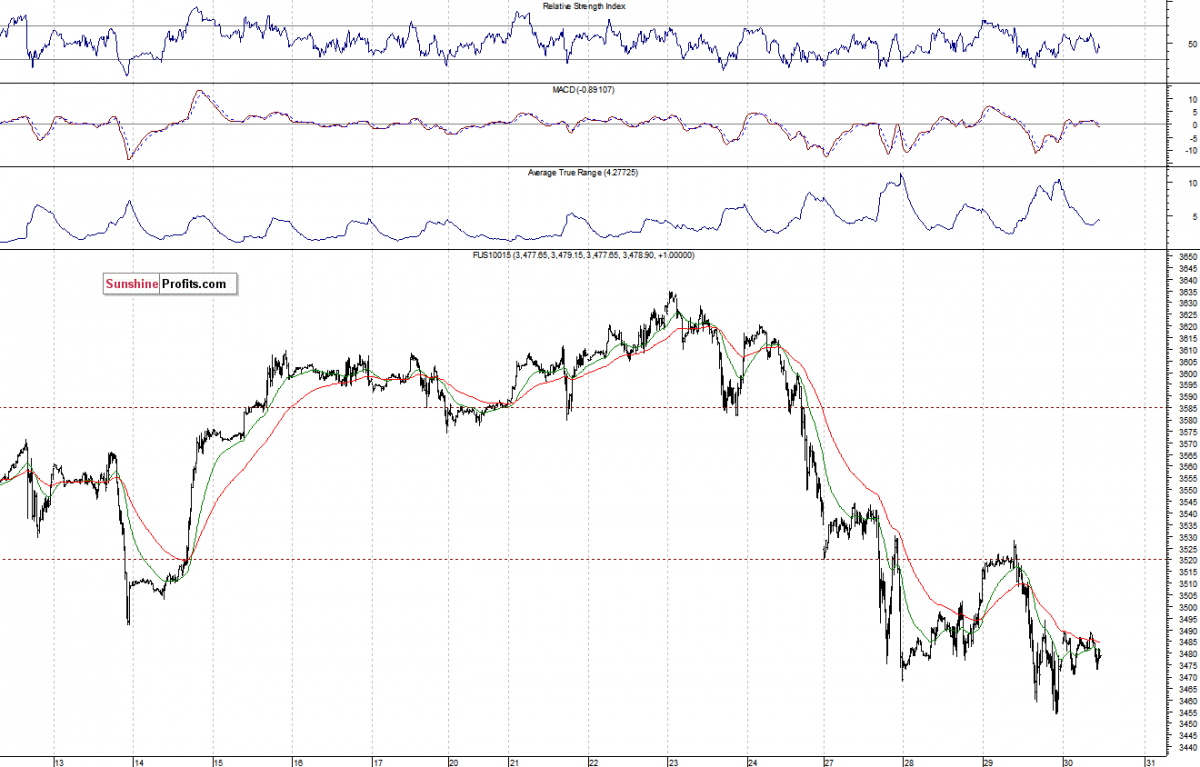Click the 10 value on the Average True Range scale
The height and width of the screenshot is (767, 1200).
tap(1192, 184)
